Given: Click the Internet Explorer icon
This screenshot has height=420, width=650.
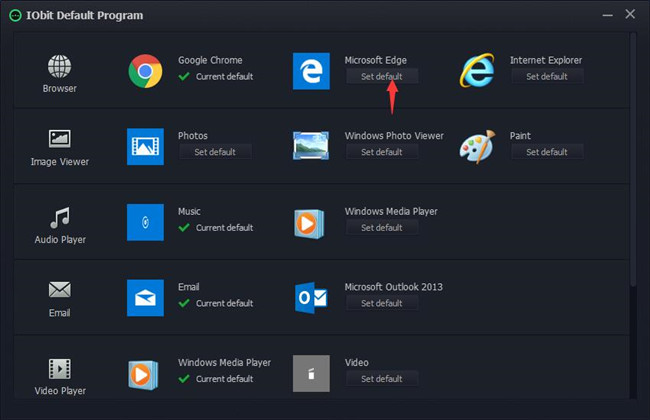Looking at the screenshot, I should pyautogui.click(x=477, y=70).
